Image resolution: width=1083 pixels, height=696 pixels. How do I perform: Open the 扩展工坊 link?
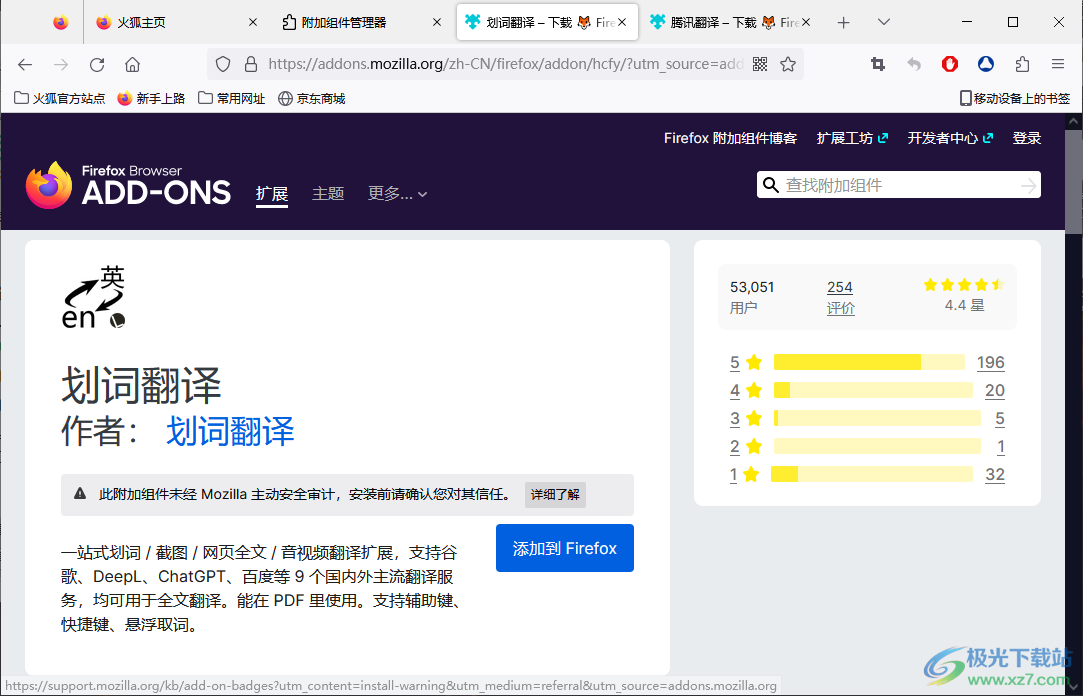[852, 138]
